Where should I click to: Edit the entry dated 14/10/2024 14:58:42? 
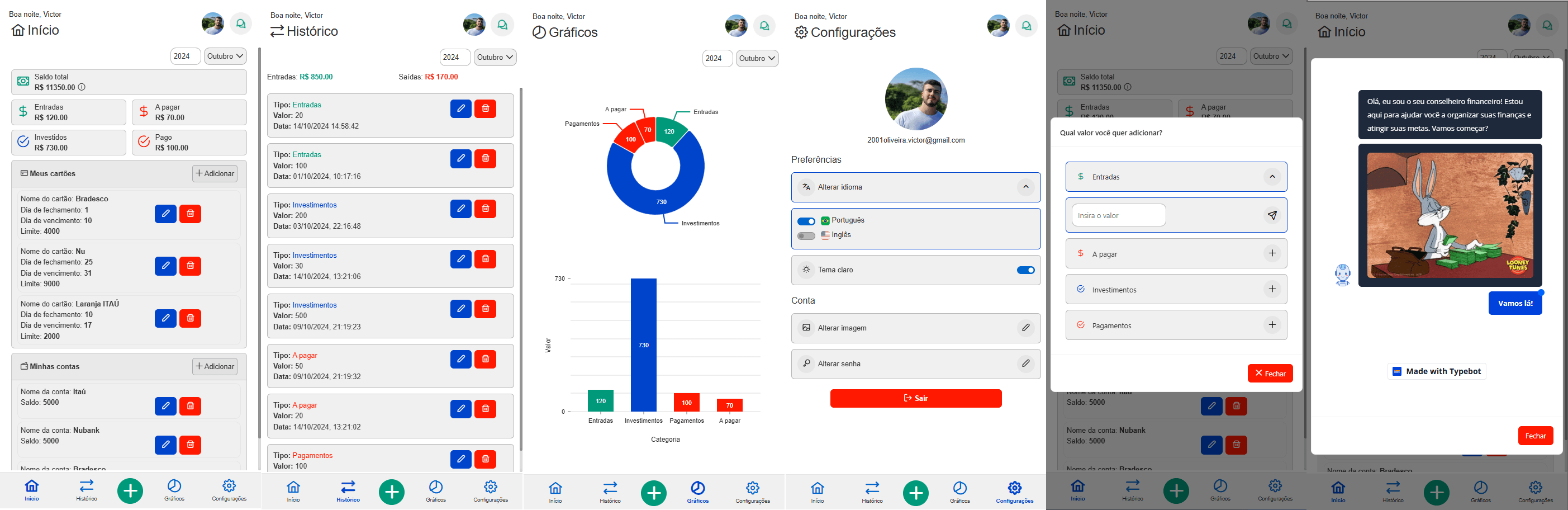[x=461, y=109]
